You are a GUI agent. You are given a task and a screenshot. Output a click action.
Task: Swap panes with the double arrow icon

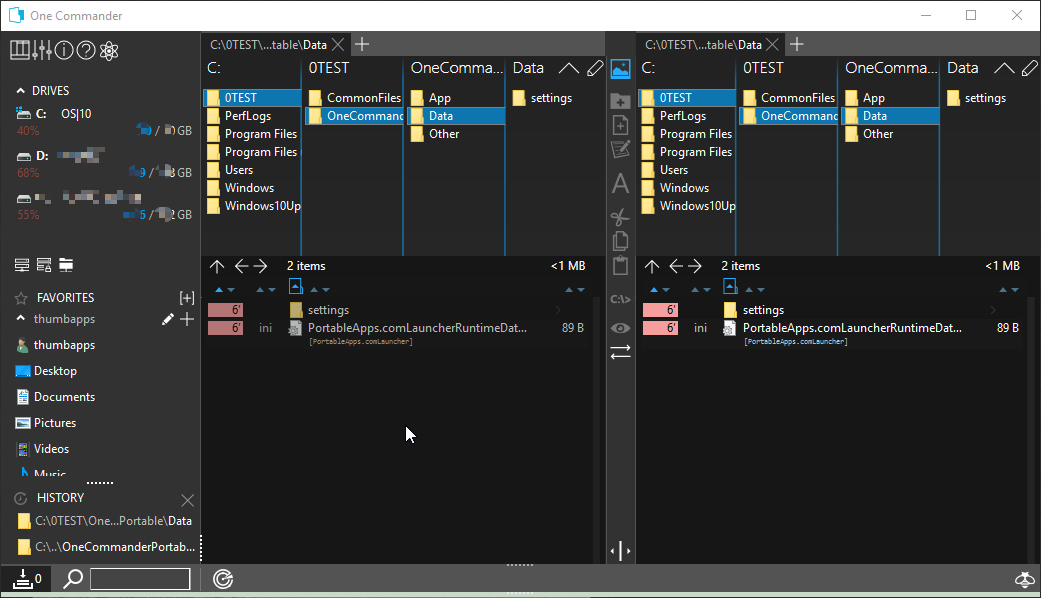(x=620, y=352)
